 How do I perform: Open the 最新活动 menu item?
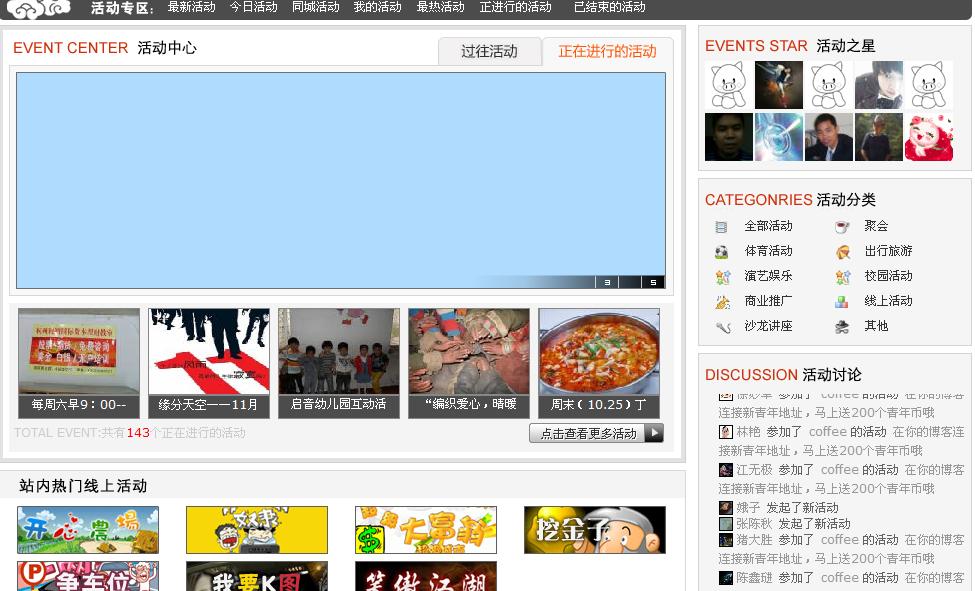pyautogui.click(x=192, y=7)
